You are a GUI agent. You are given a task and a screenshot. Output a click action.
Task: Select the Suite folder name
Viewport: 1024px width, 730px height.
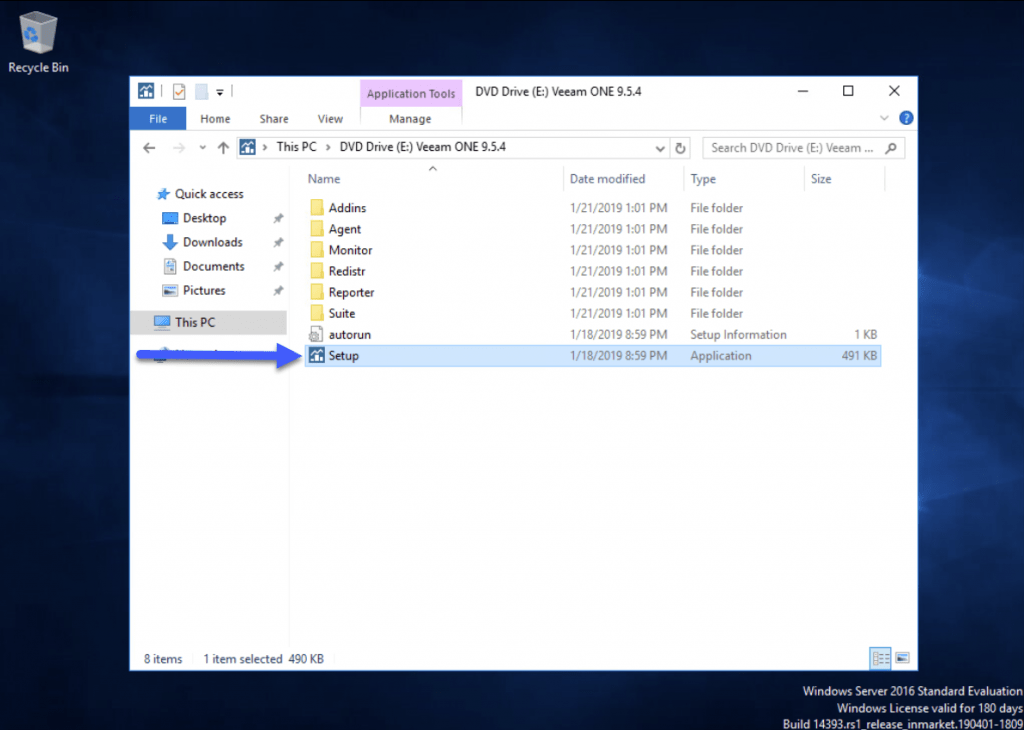pyautogui.click(x=342, y=313)
